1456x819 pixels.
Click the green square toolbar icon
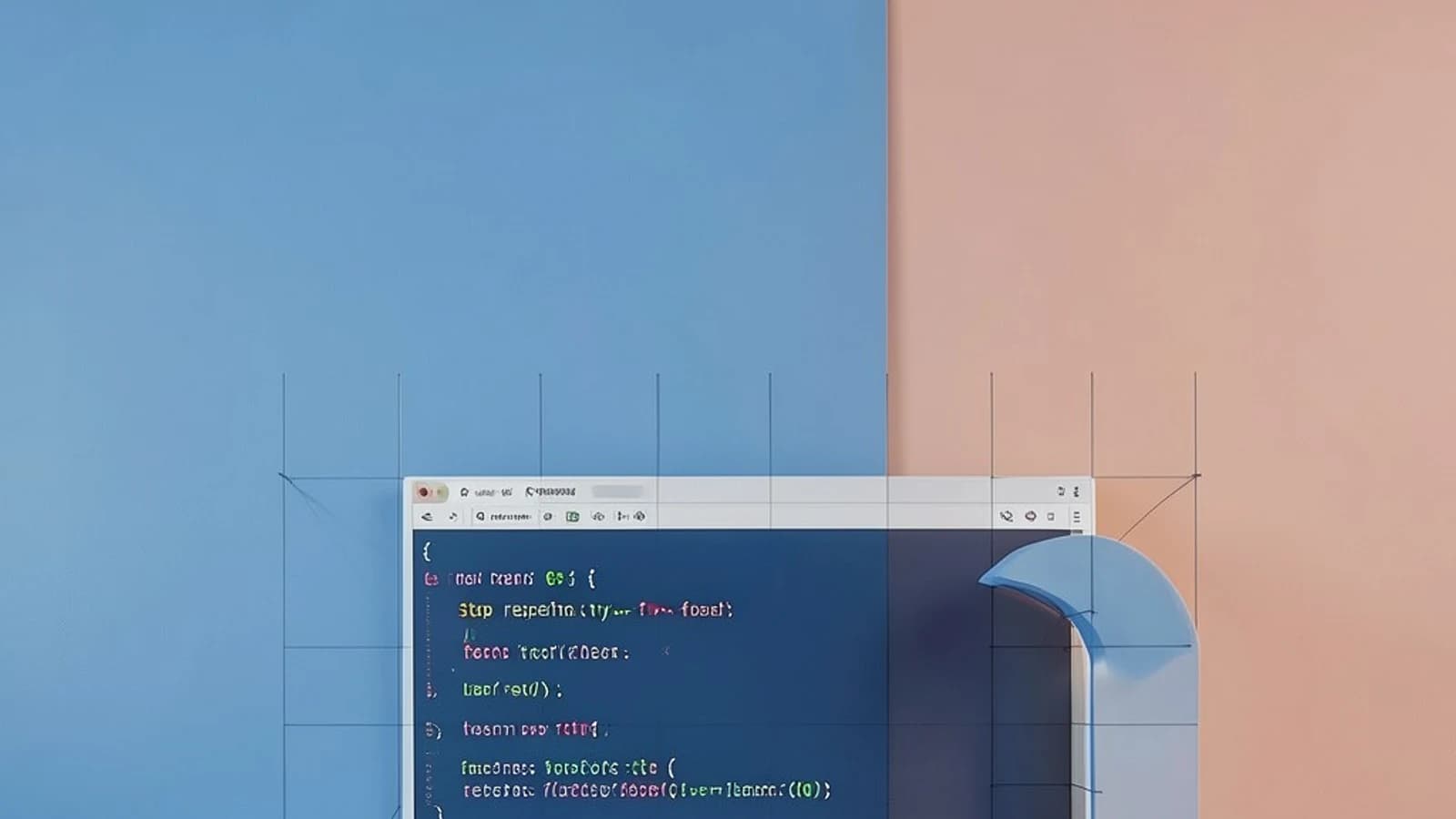(x=572, y=516)
